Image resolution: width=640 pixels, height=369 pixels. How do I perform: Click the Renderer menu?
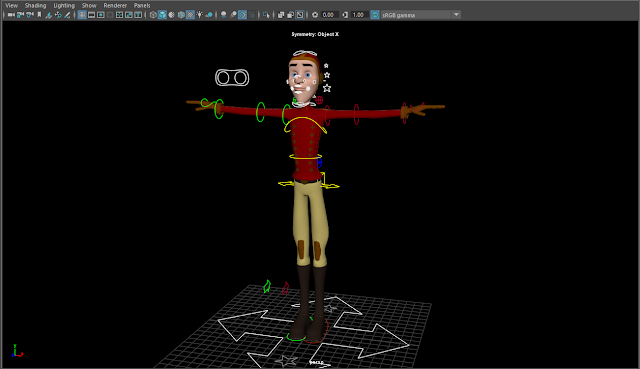(x=115, y=5)
